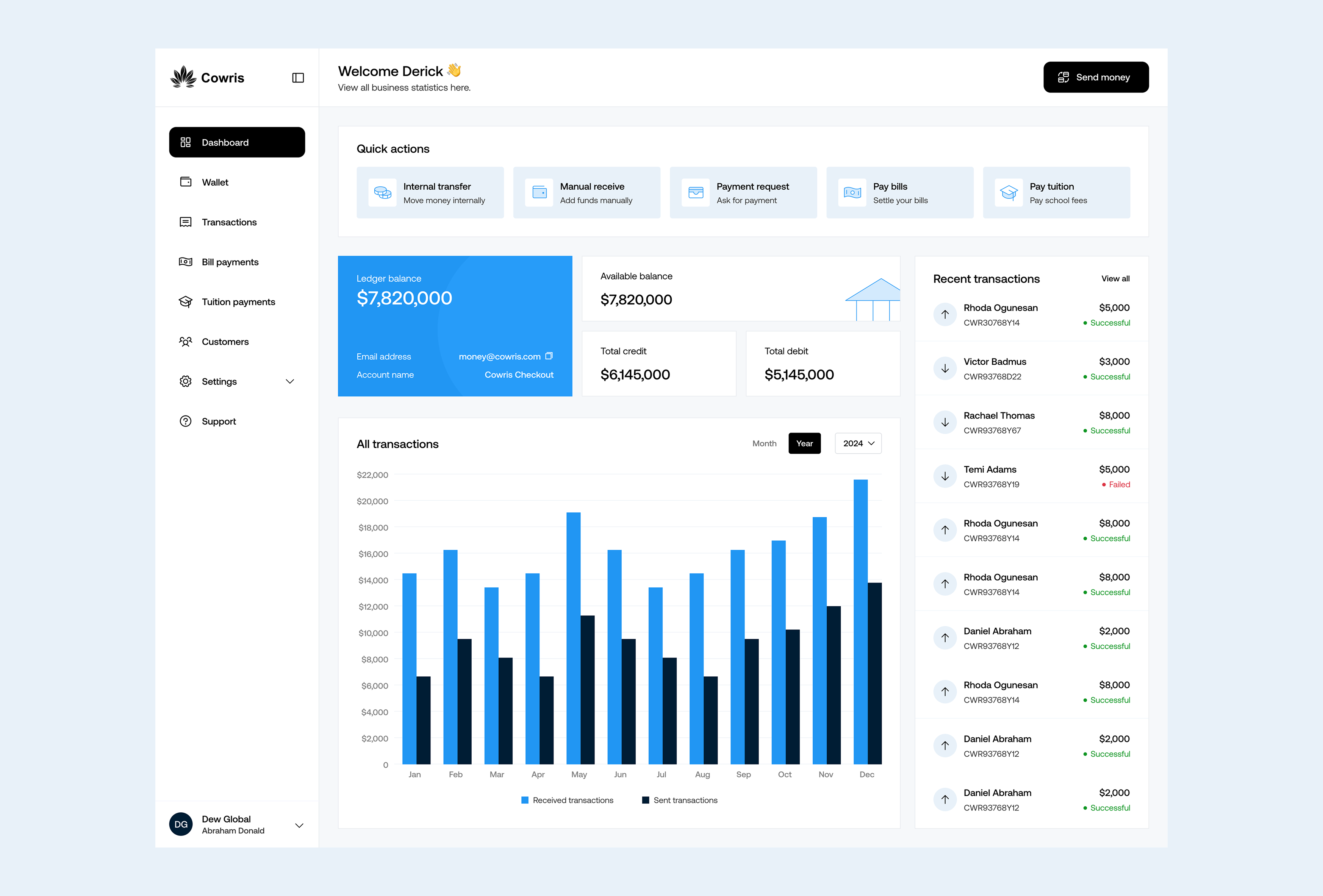The width and height of the screenshot is (1323, 896).
Task: Click View all recent transactions
Action: tap(1115, 279)
